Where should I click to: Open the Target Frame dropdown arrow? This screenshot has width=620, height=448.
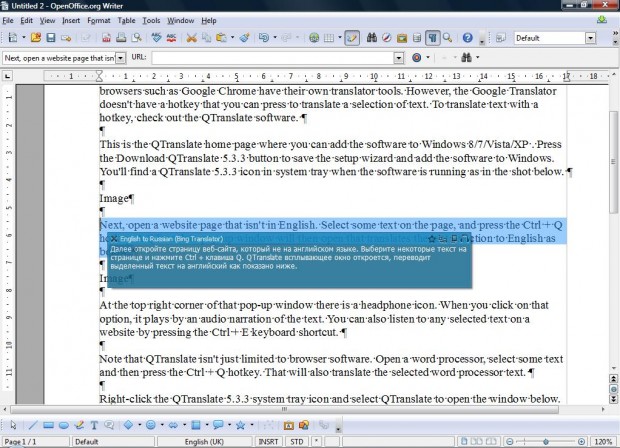pyautogui.click(x=428, y=58)
